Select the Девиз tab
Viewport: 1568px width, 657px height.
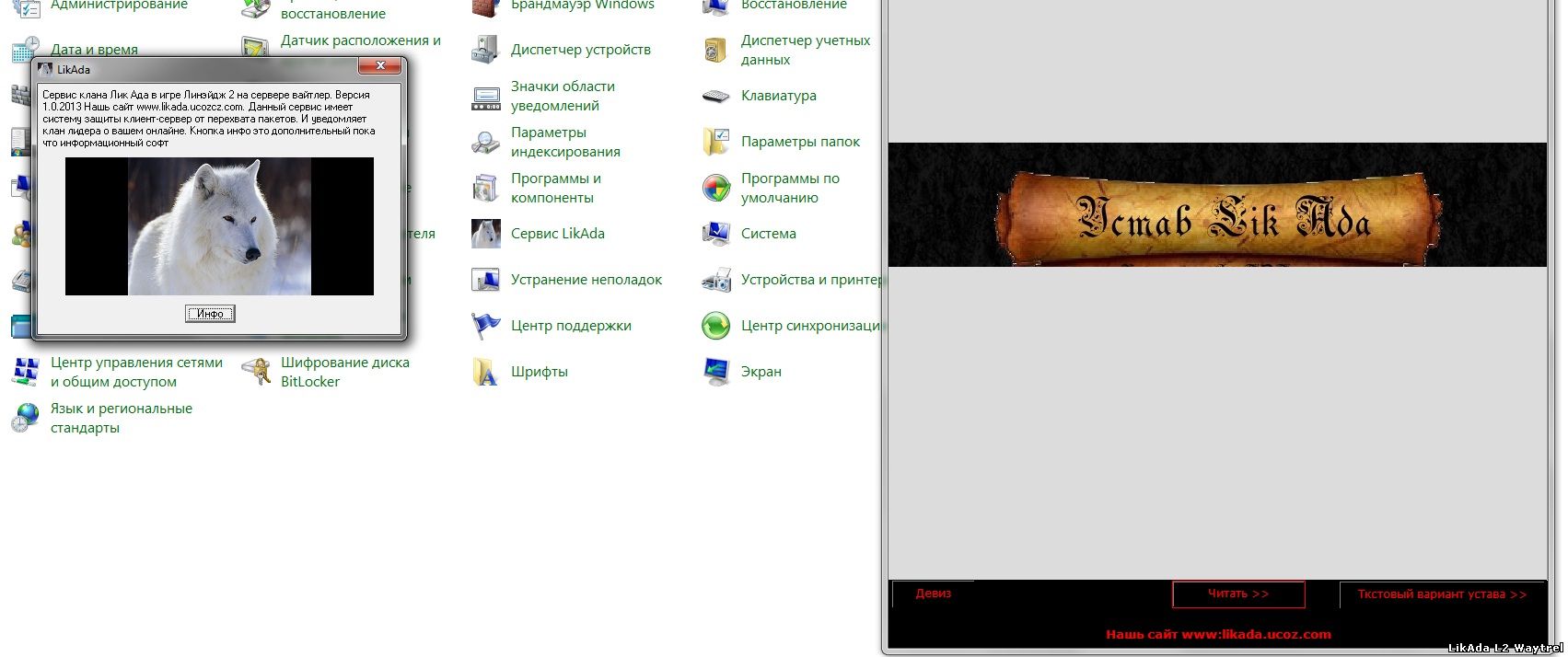coord(933,594)
